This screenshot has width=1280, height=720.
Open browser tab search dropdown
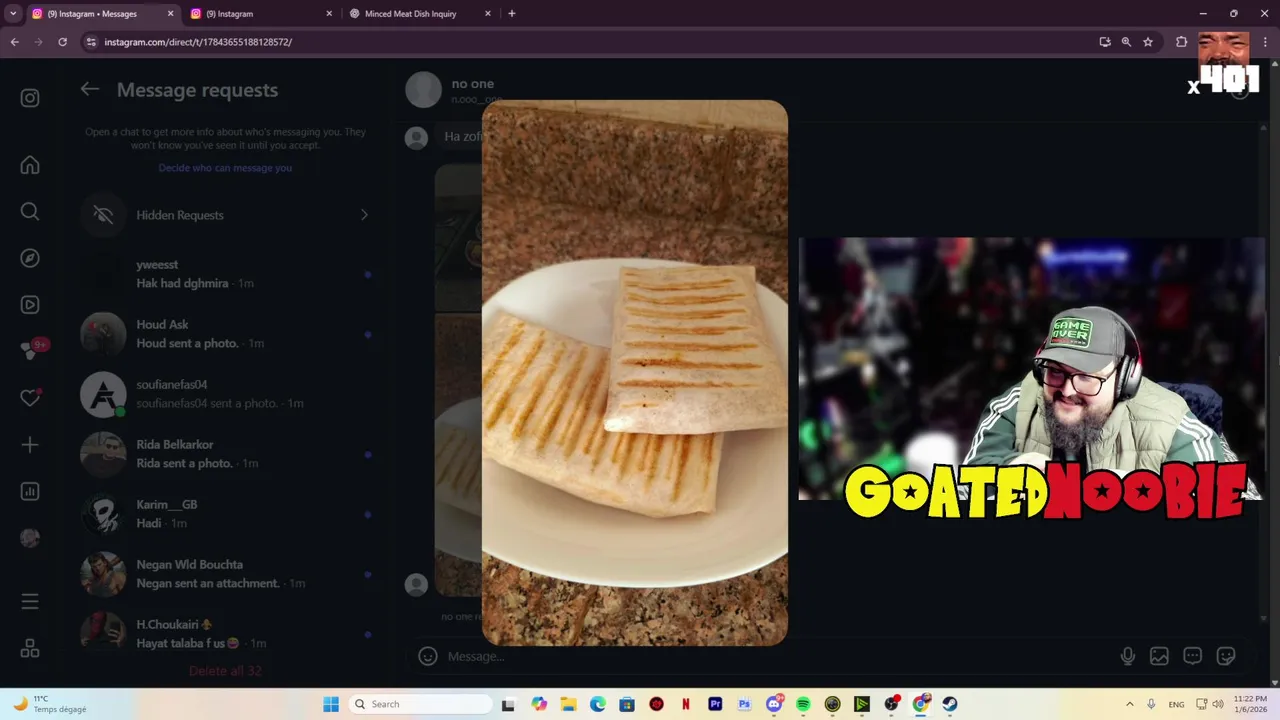(x=13, y=14)
